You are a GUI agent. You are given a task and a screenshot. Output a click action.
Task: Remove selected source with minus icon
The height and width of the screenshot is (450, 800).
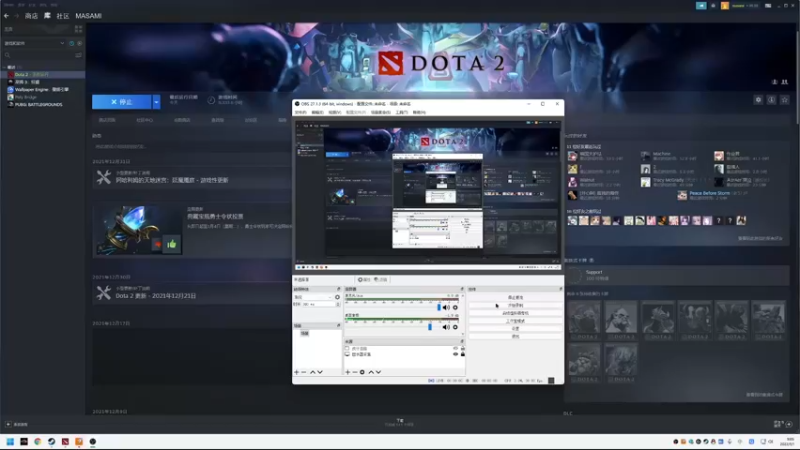[x=355, y=372]
